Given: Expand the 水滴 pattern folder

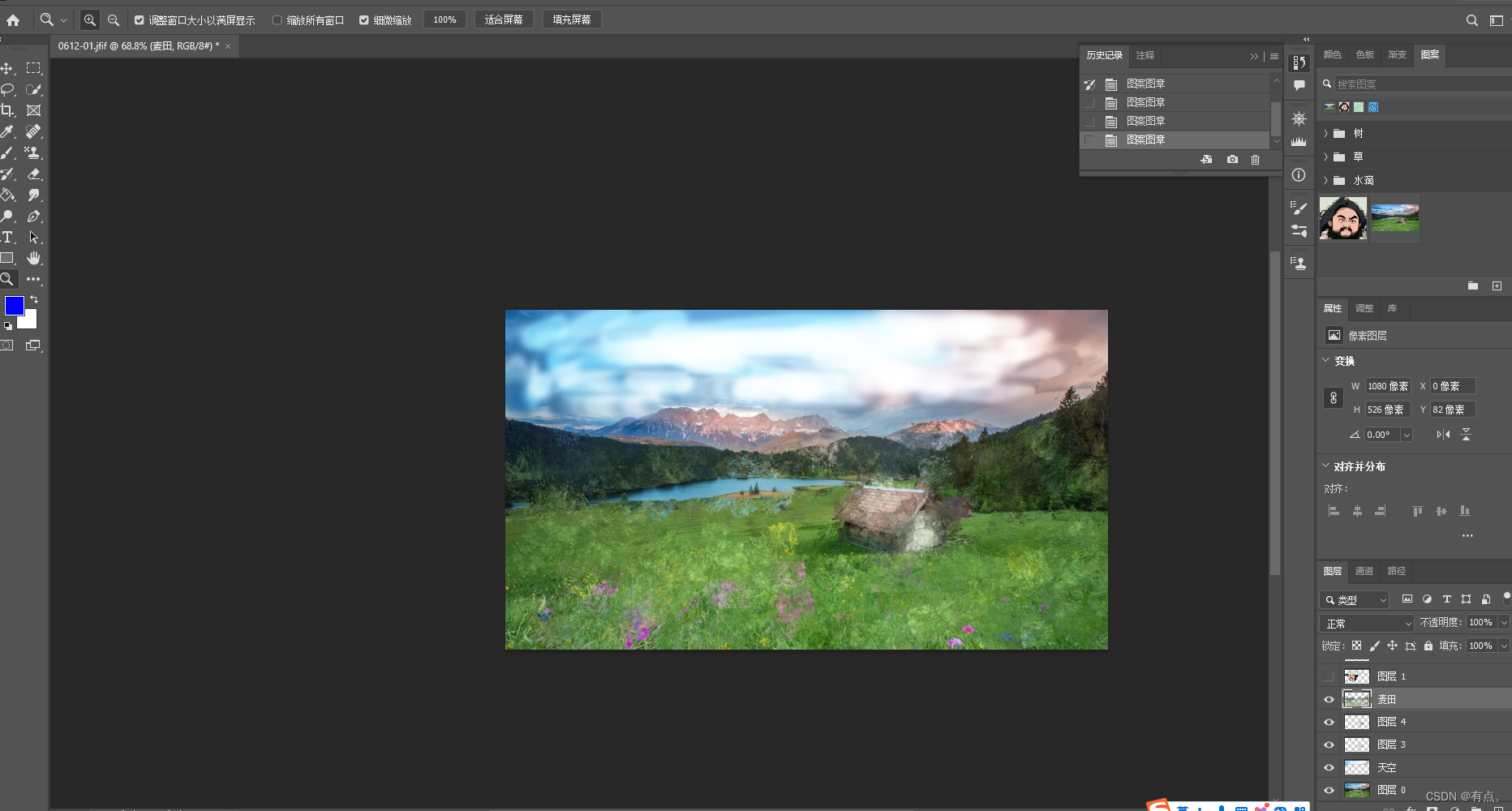Looking at the screenshot, I should tap(1325, 180).
